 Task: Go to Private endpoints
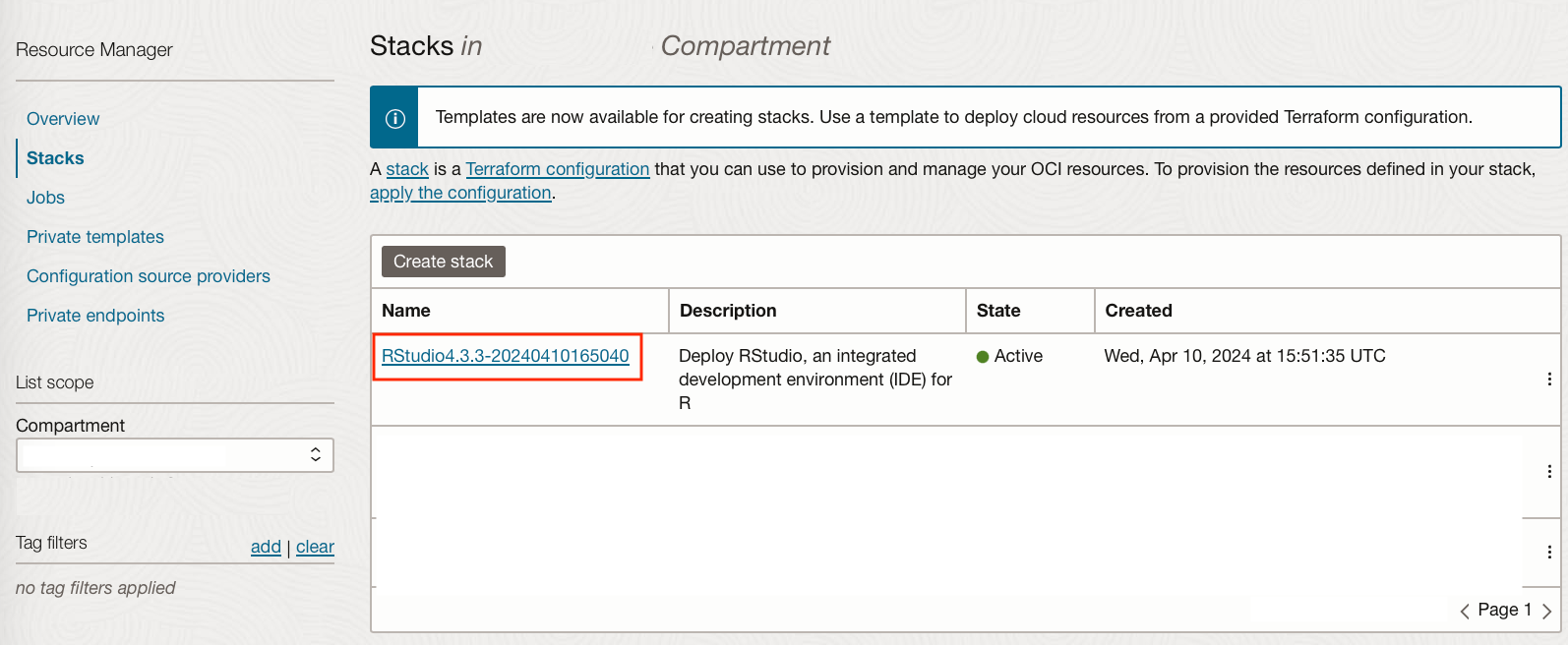click(x=95, y=316)
